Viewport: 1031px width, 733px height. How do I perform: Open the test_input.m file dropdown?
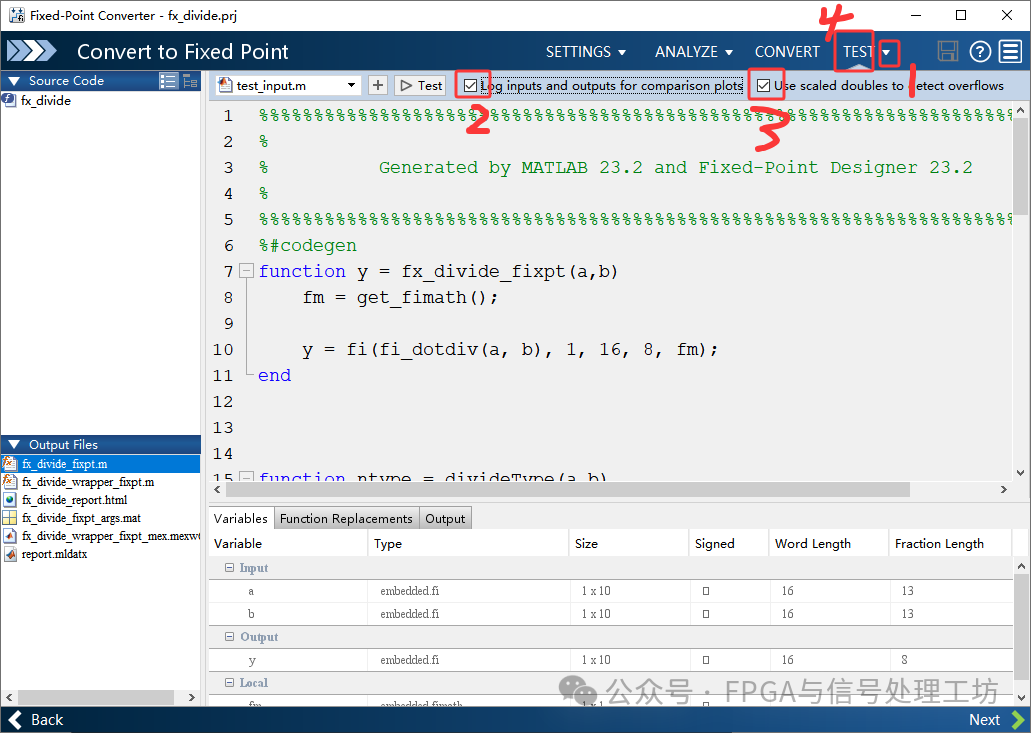[x=352, y=85]
